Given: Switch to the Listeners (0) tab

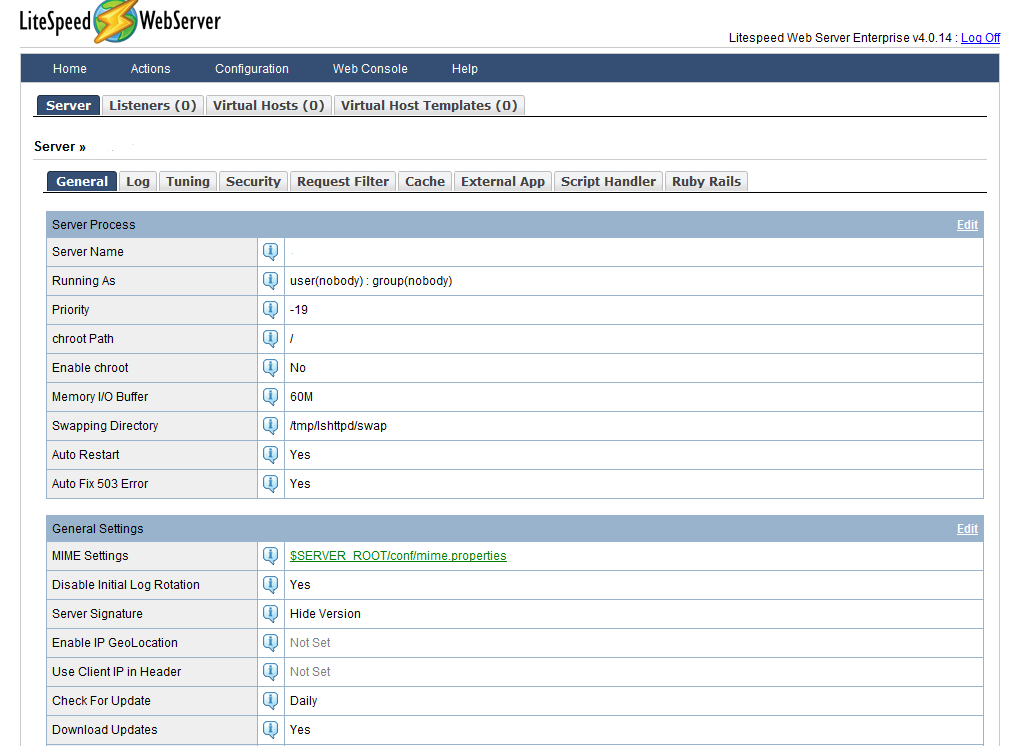Looking at the screenshot, I should (152, 106).
